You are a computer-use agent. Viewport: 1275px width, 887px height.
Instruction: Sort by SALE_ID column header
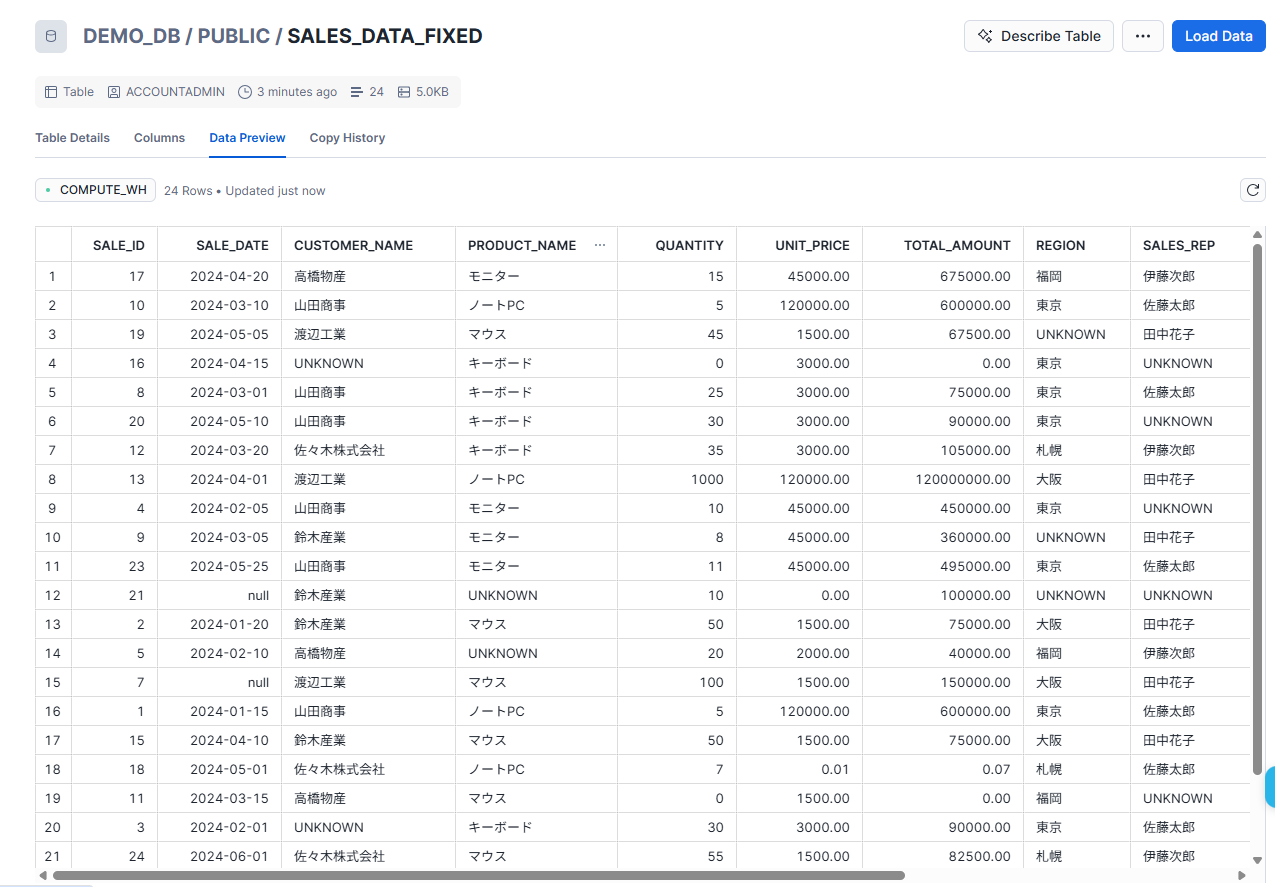click(114, 245)
